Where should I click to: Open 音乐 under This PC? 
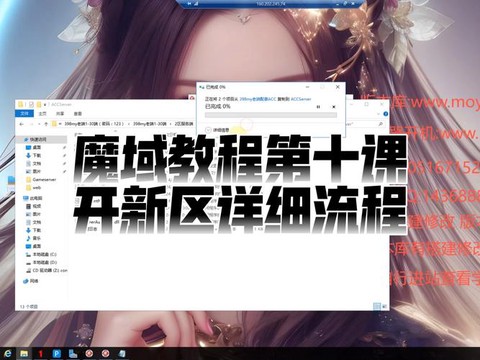tap(34, 238)
